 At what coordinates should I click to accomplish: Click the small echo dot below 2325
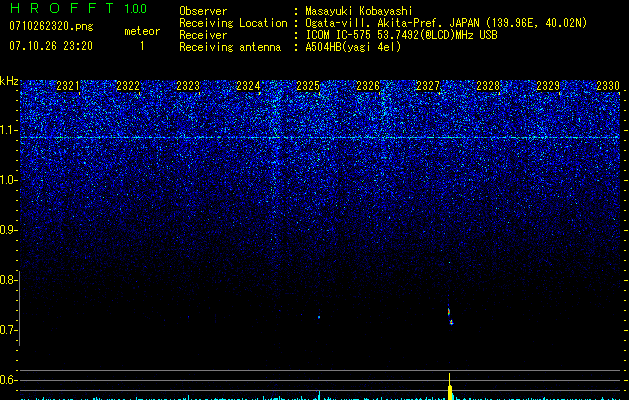pyautogui.click(x=319, y=317)
